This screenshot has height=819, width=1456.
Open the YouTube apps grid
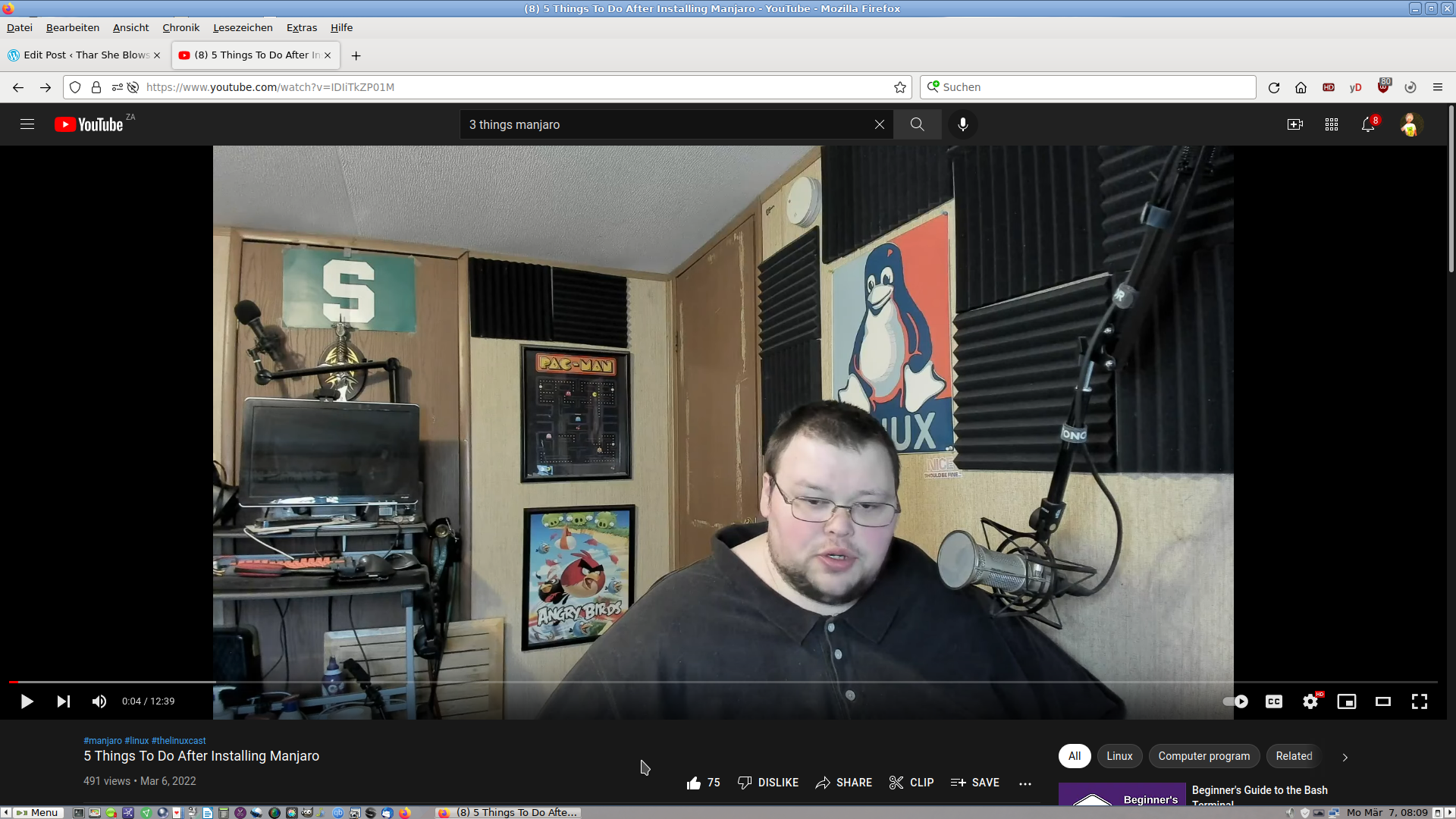click(1332, 124)
